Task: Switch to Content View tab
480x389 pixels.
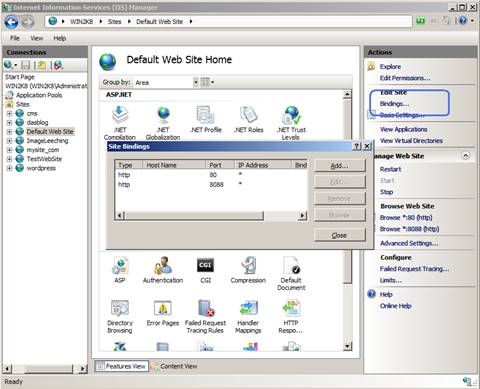Action: [174, 366]
